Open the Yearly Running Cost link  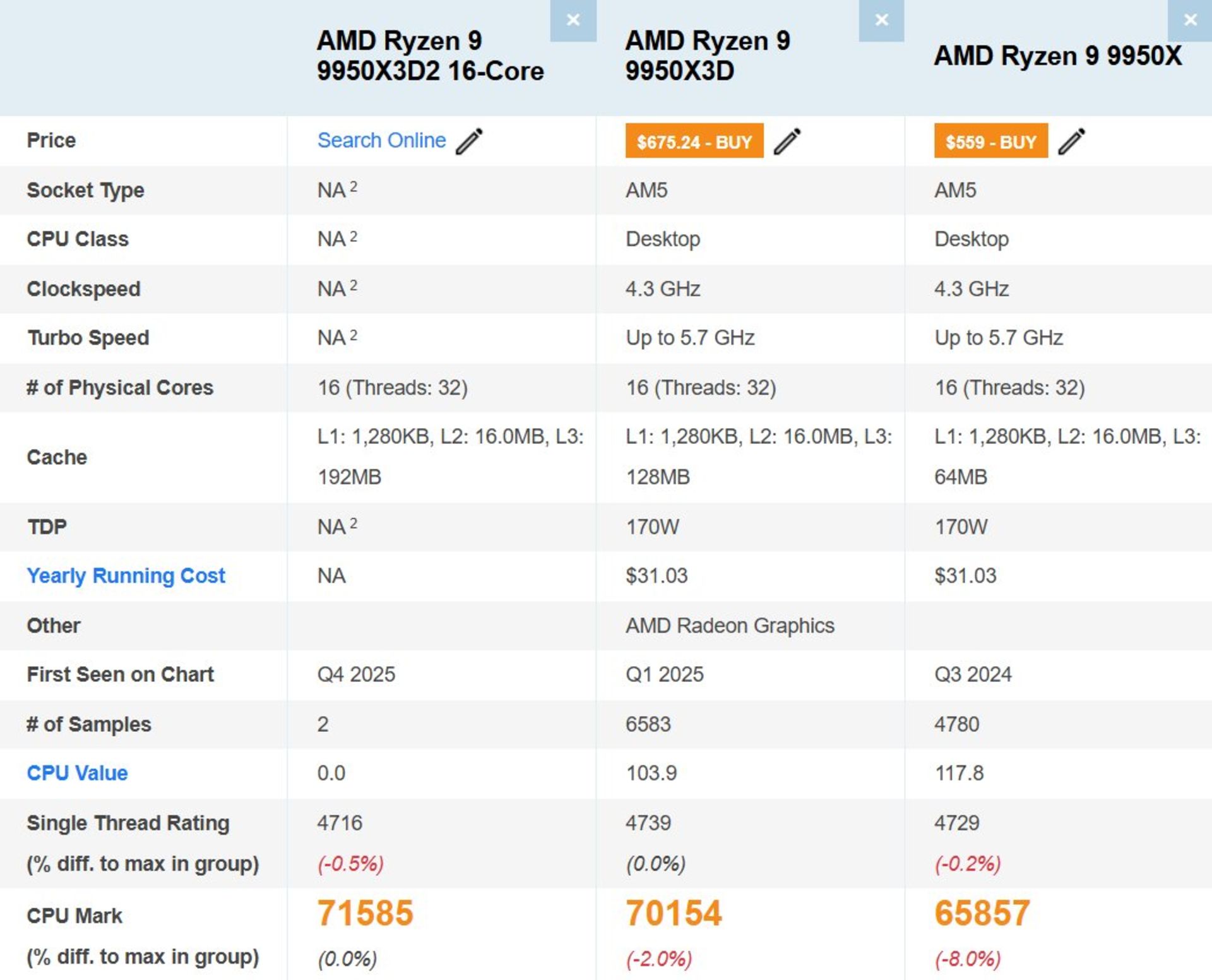pos(125,576)
